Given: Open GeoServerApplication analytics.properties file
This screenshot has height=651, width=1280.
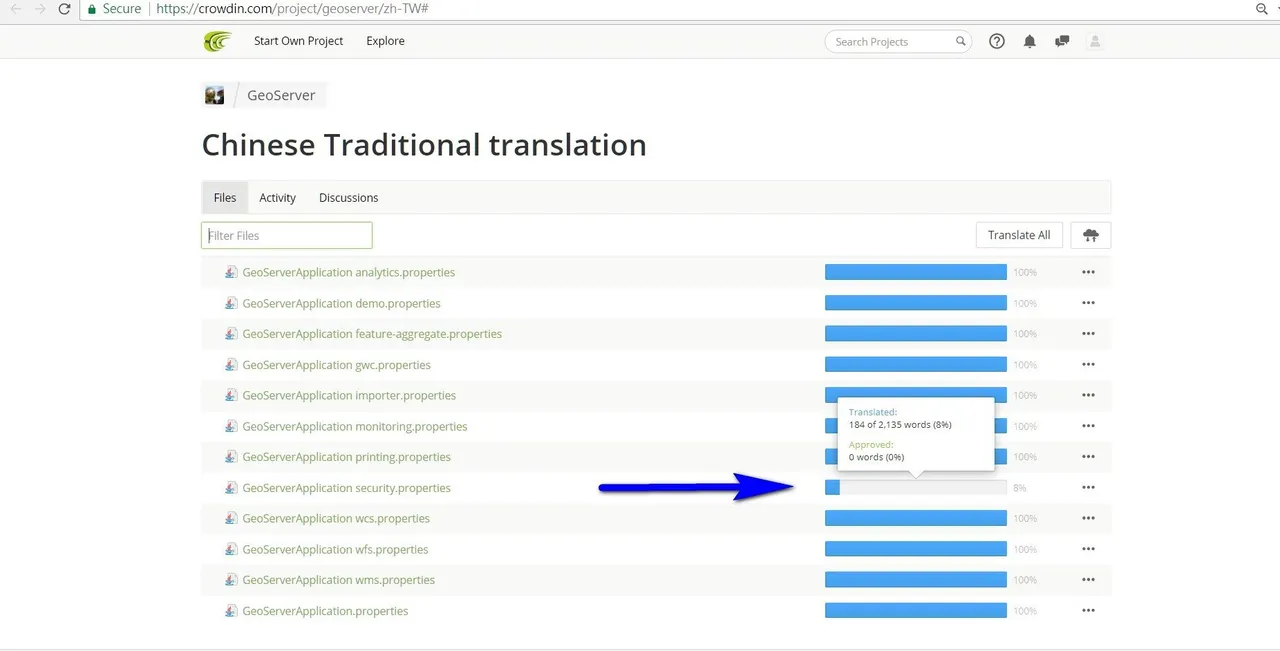Looking at the screenshot, I should 348,272.
